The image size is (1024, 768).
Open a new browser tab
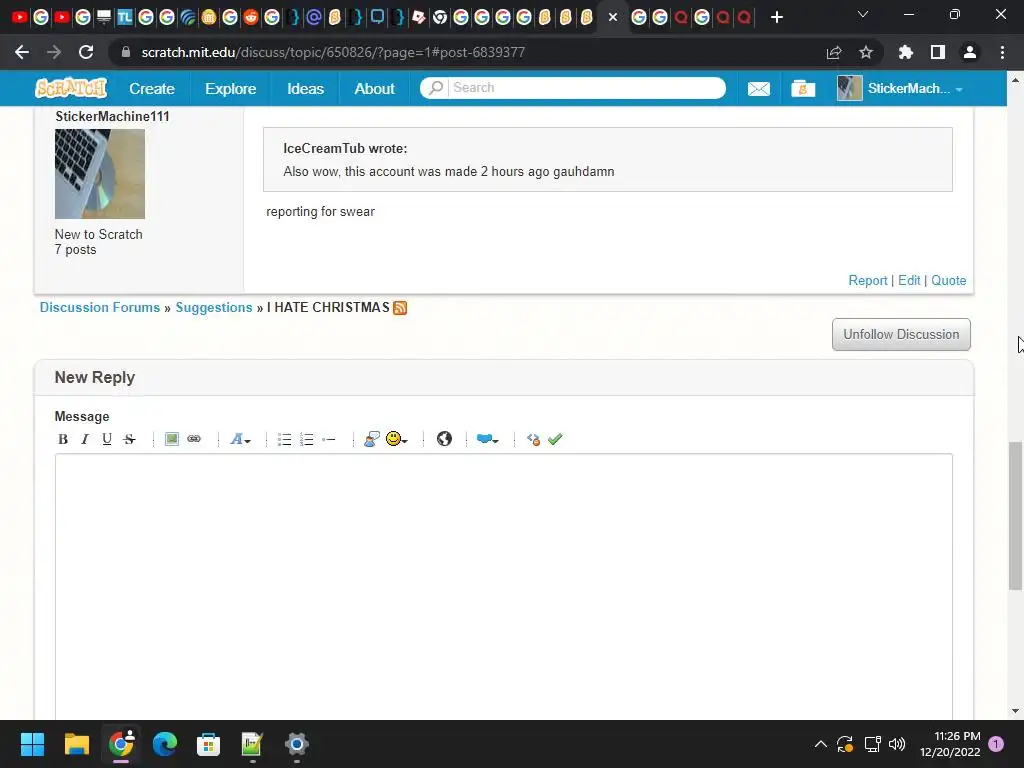pyautogui.click(x=776, y=17)
